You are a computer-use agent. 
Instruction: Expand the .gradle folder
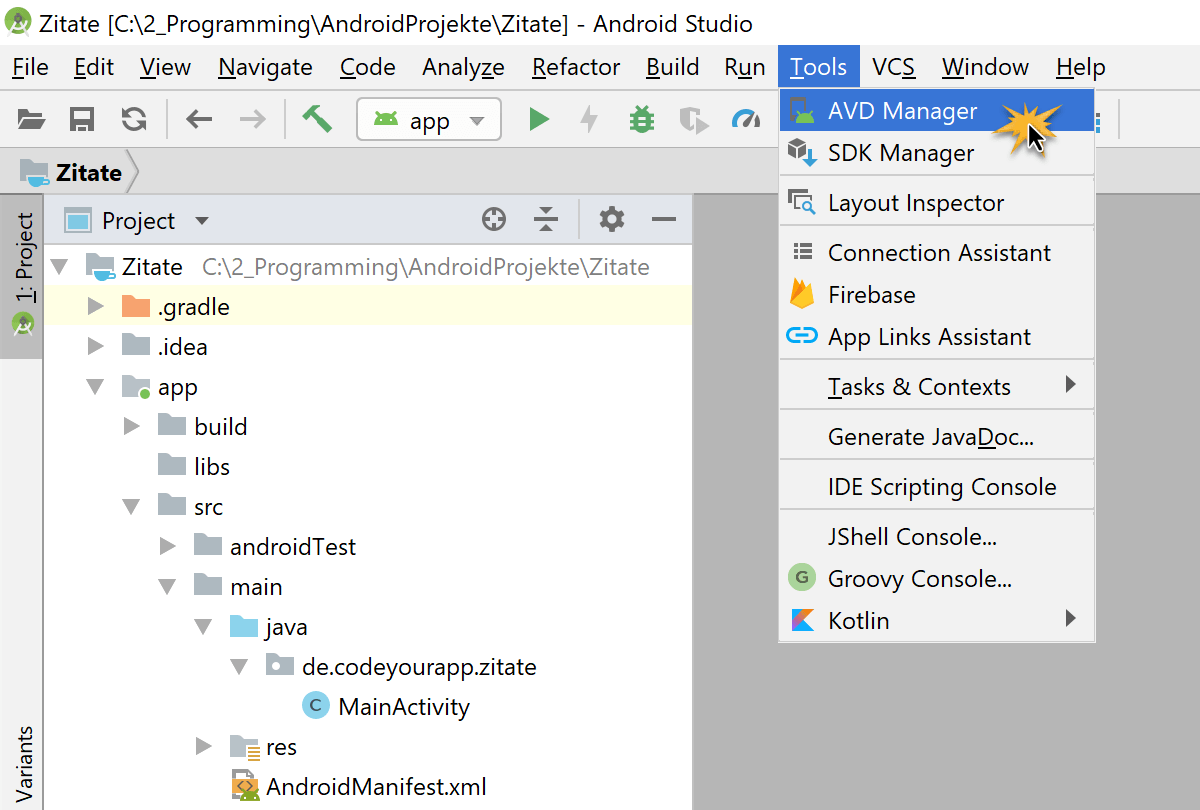tap(96, 307)
